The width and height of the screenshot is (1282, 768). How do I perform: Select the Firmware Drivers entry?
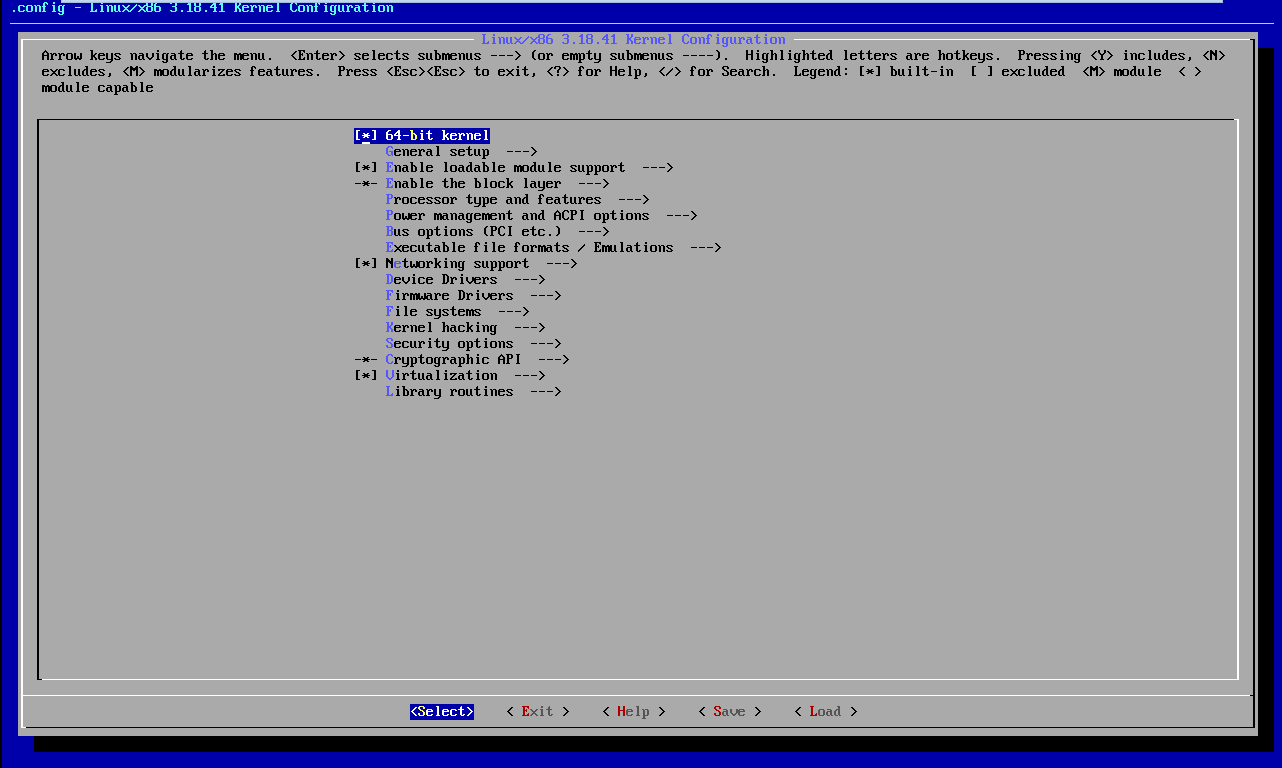click(449, 296)
